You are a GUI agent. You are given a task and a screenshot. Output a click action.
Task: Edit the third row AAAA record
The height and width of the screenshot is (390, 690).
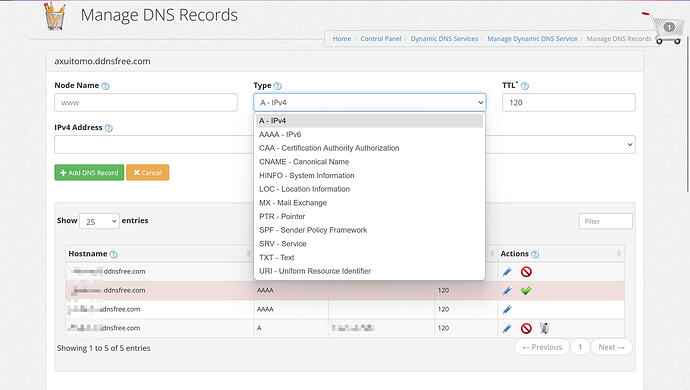[507, 309]
